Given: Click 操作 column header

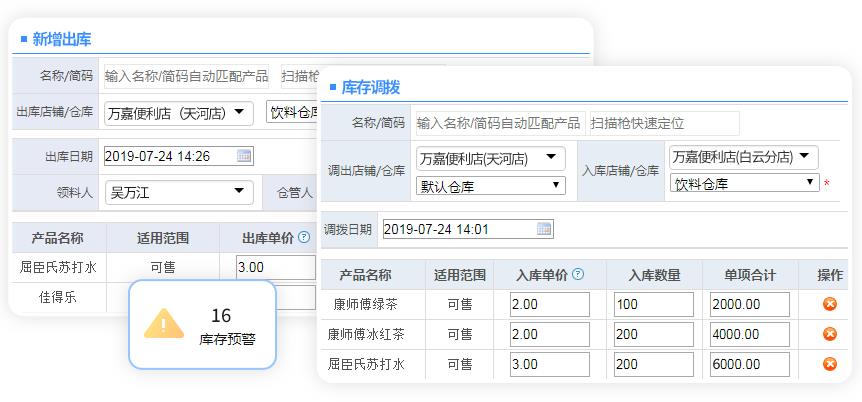Looking at the screenshot, I should [830, 275].
